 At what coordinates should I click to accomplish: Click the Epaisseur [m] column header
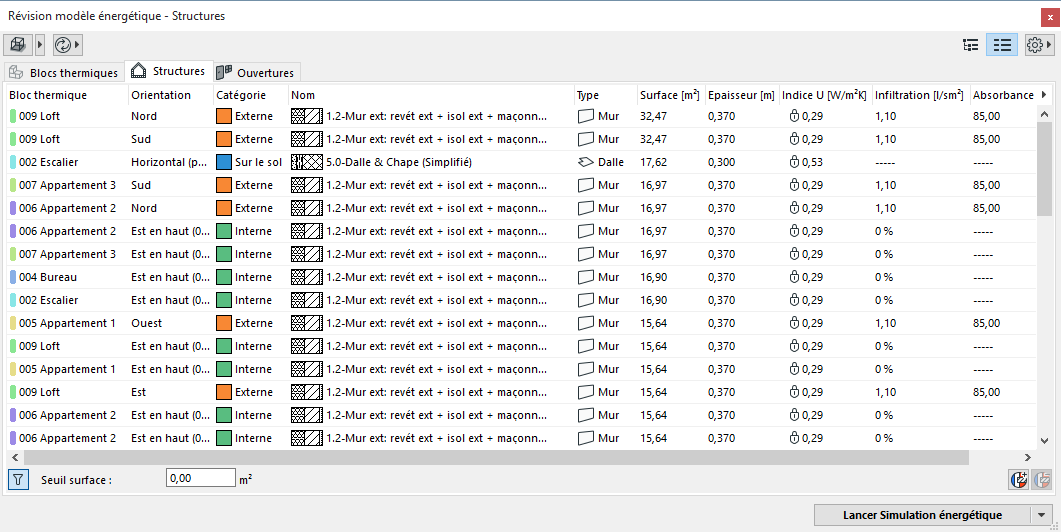[742, 95]
